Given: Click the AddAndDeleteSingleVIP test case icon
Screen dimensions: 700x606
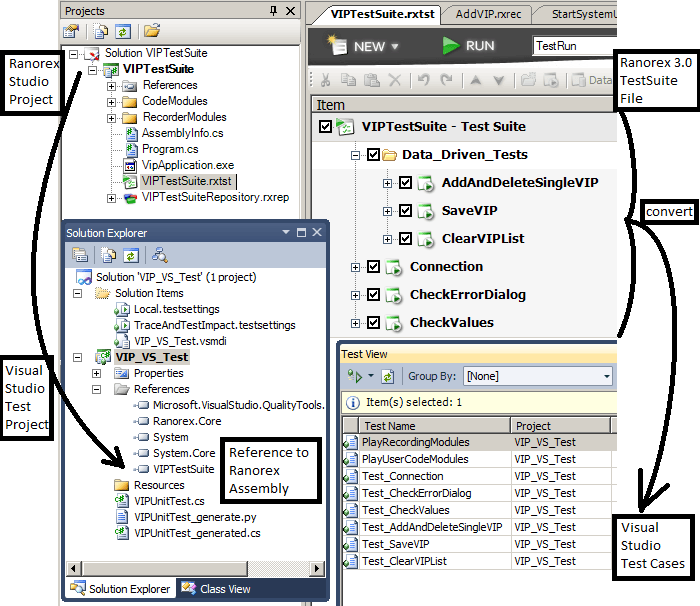Looking at the screenshot, I should [x=425, y=183].
